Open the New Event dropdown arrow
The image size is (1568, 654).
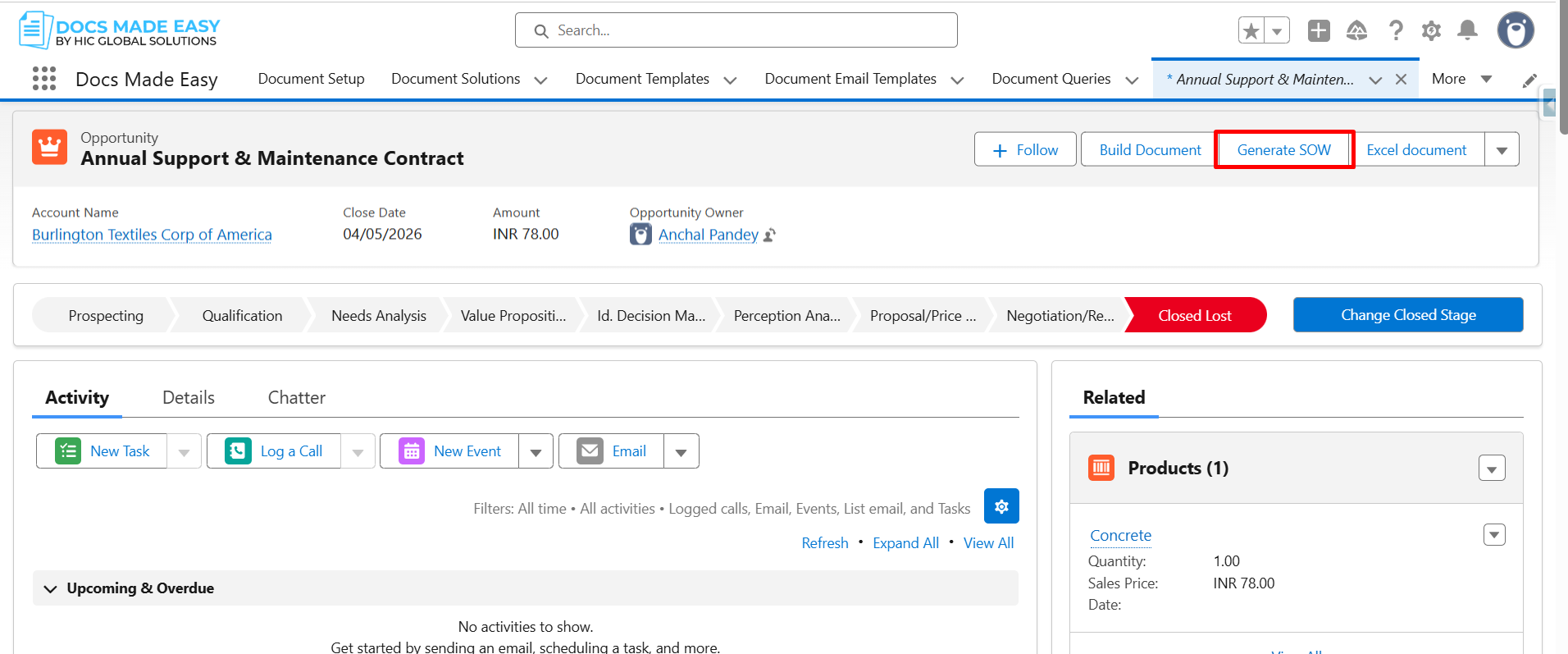[536, 451]
